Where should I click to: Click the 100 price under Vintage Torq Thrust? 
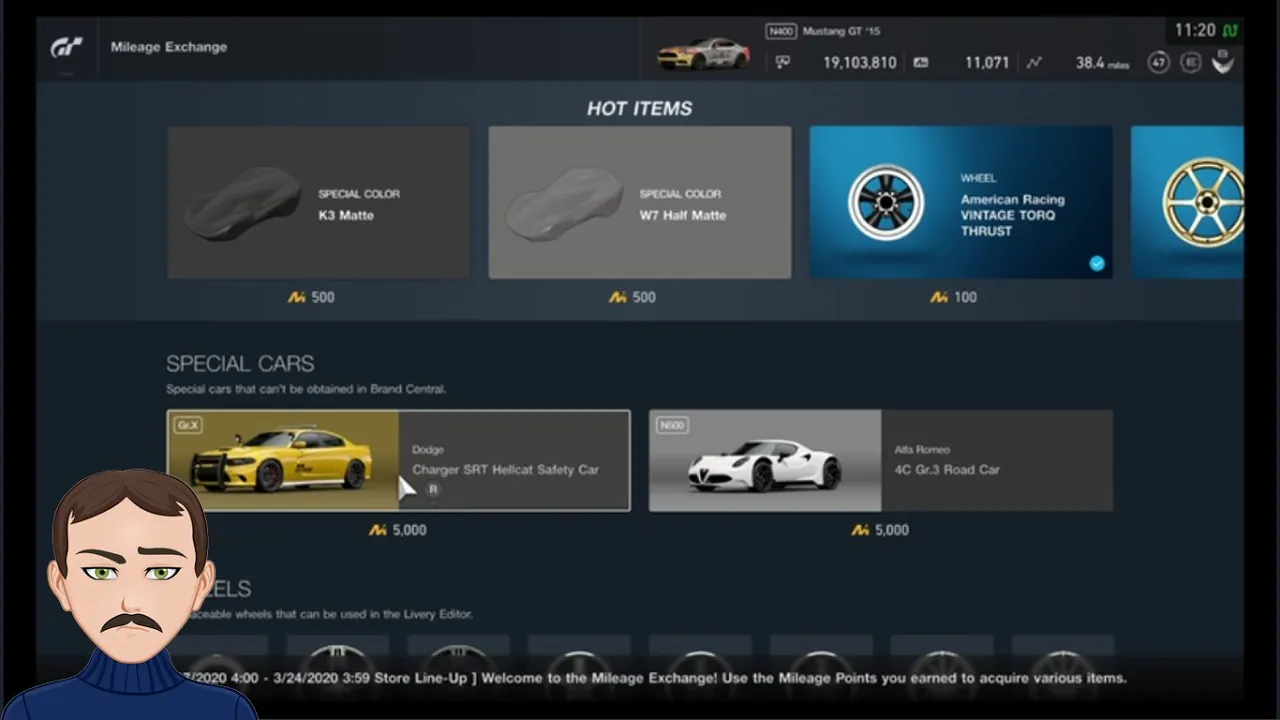click(x=954, y=297)
